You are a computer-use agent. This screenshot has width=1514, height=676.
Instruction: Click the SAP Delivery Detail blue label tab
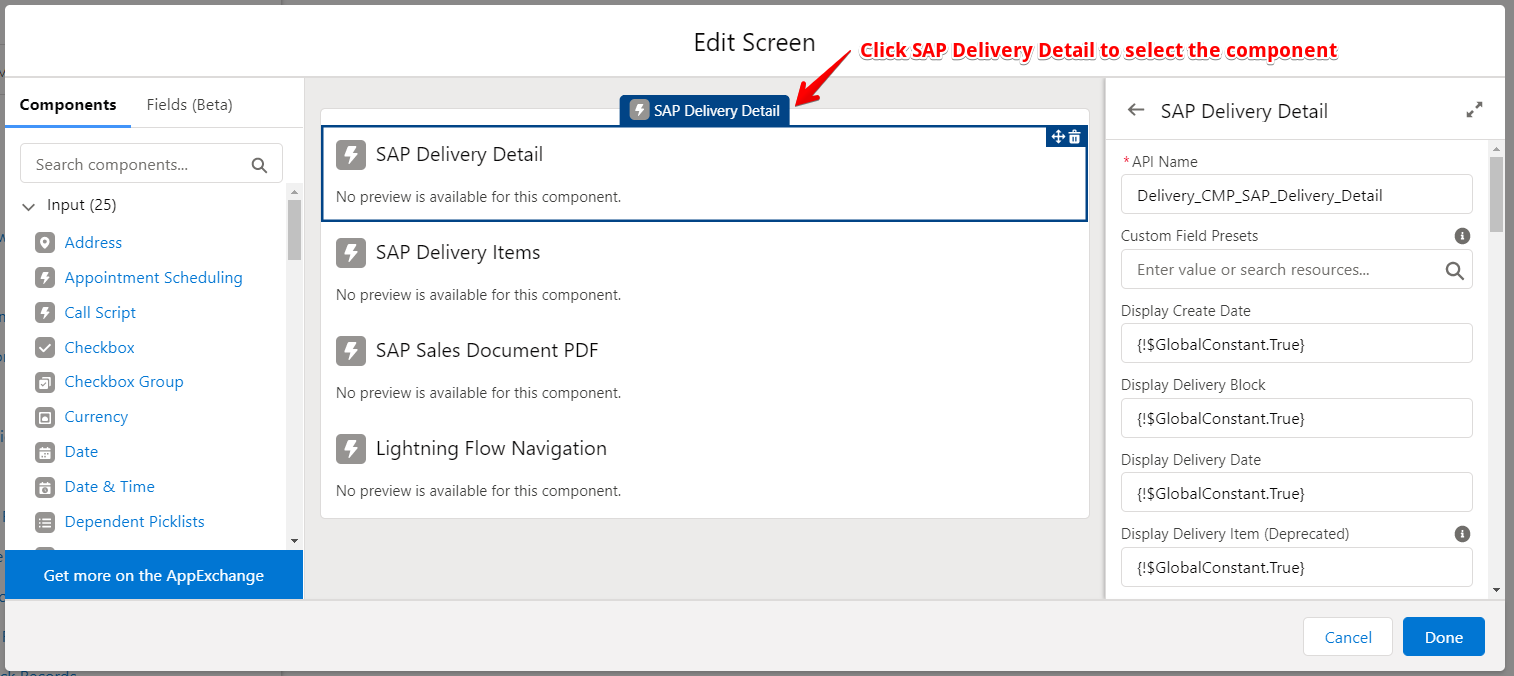point(705,111)
